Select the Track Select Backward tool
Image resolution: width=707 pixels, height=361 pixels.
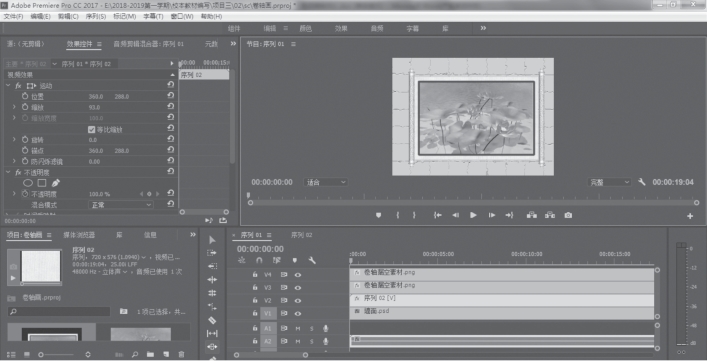click(x=212, y=266)
